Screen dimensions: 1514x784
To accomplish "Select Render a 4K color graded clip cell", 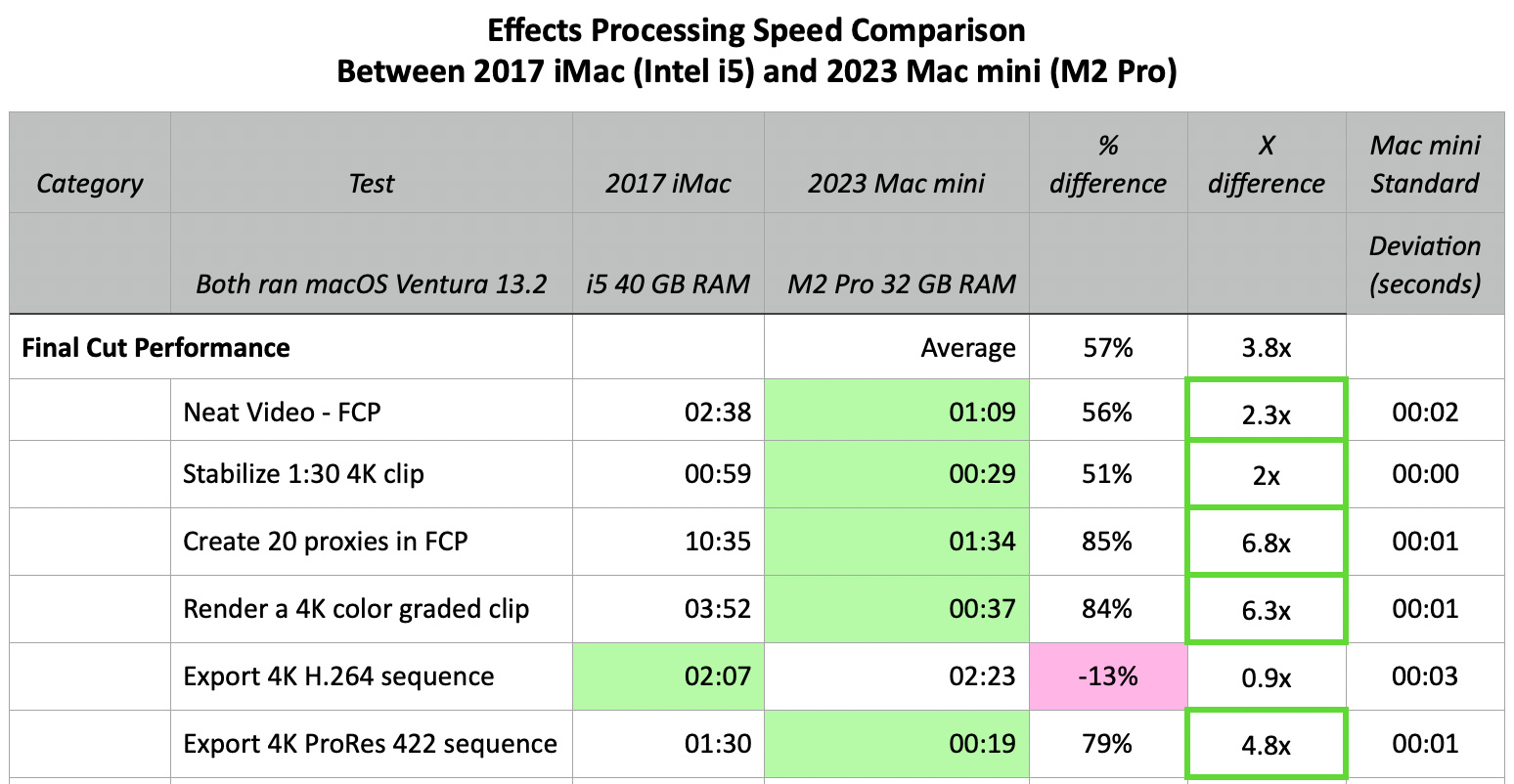I will [x=356, y=609].
